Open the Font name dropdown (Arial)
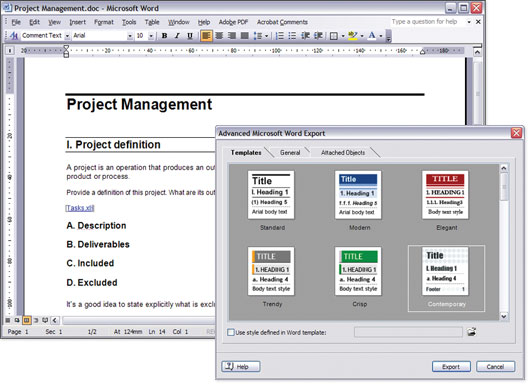 [130, 36]
